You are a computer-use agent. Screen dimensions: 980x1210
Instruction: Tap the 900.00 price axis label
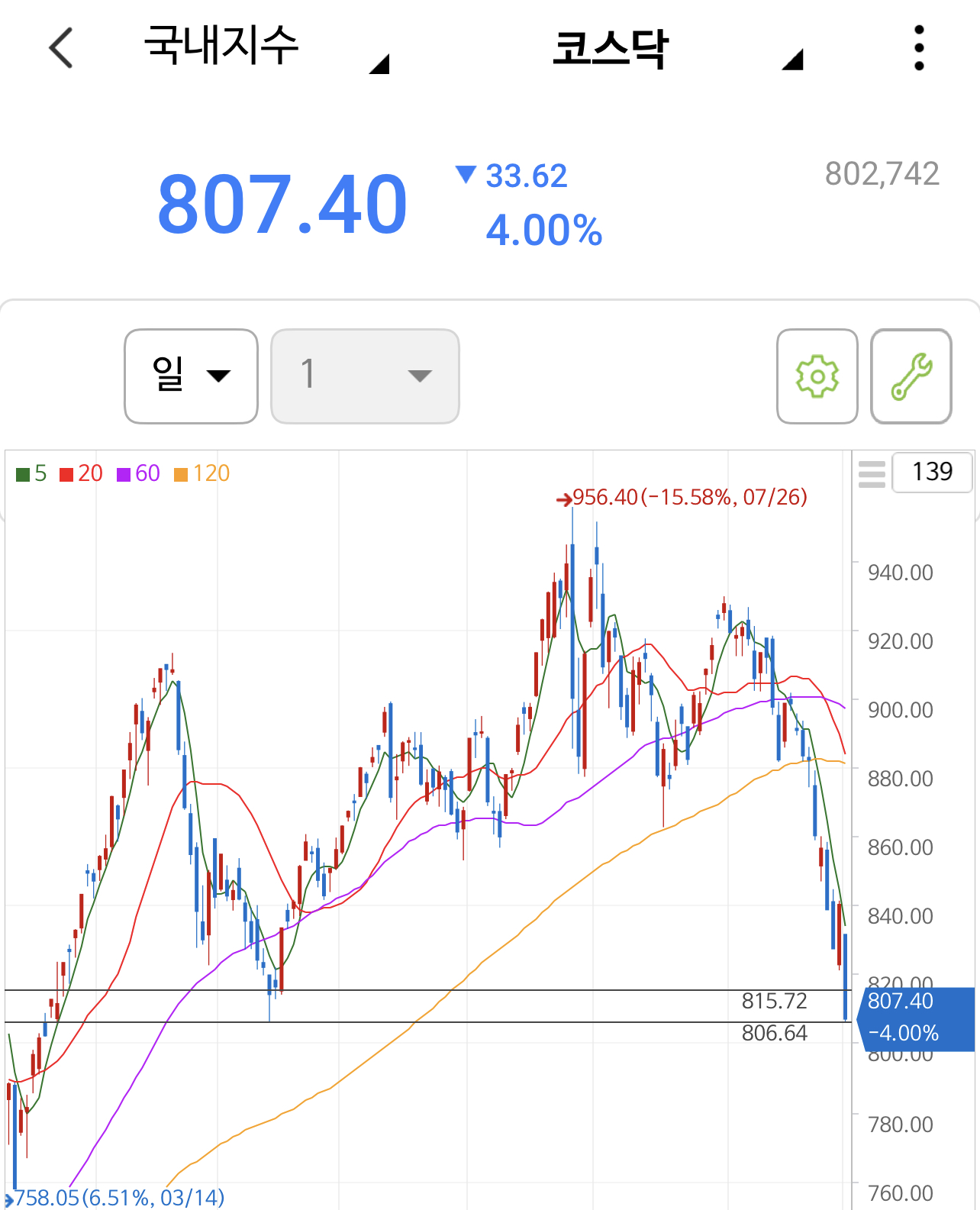click(x=900, y=710)
